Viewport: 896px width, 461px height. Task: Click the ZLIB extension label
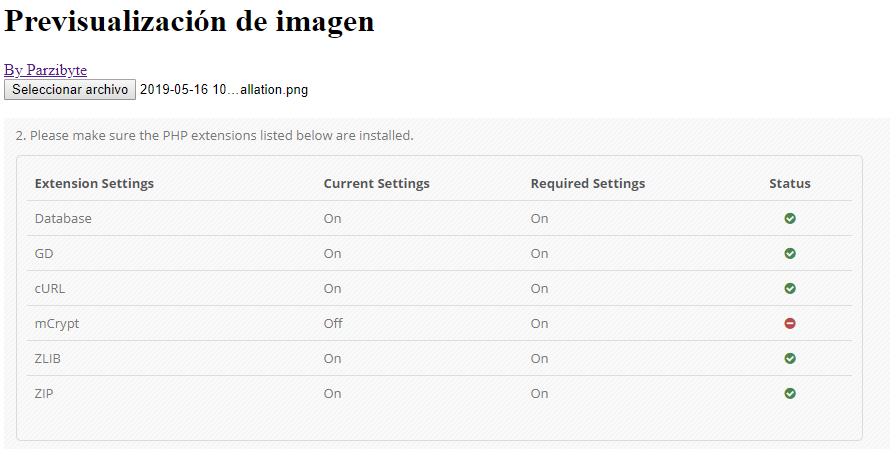(x=48, y=358)
